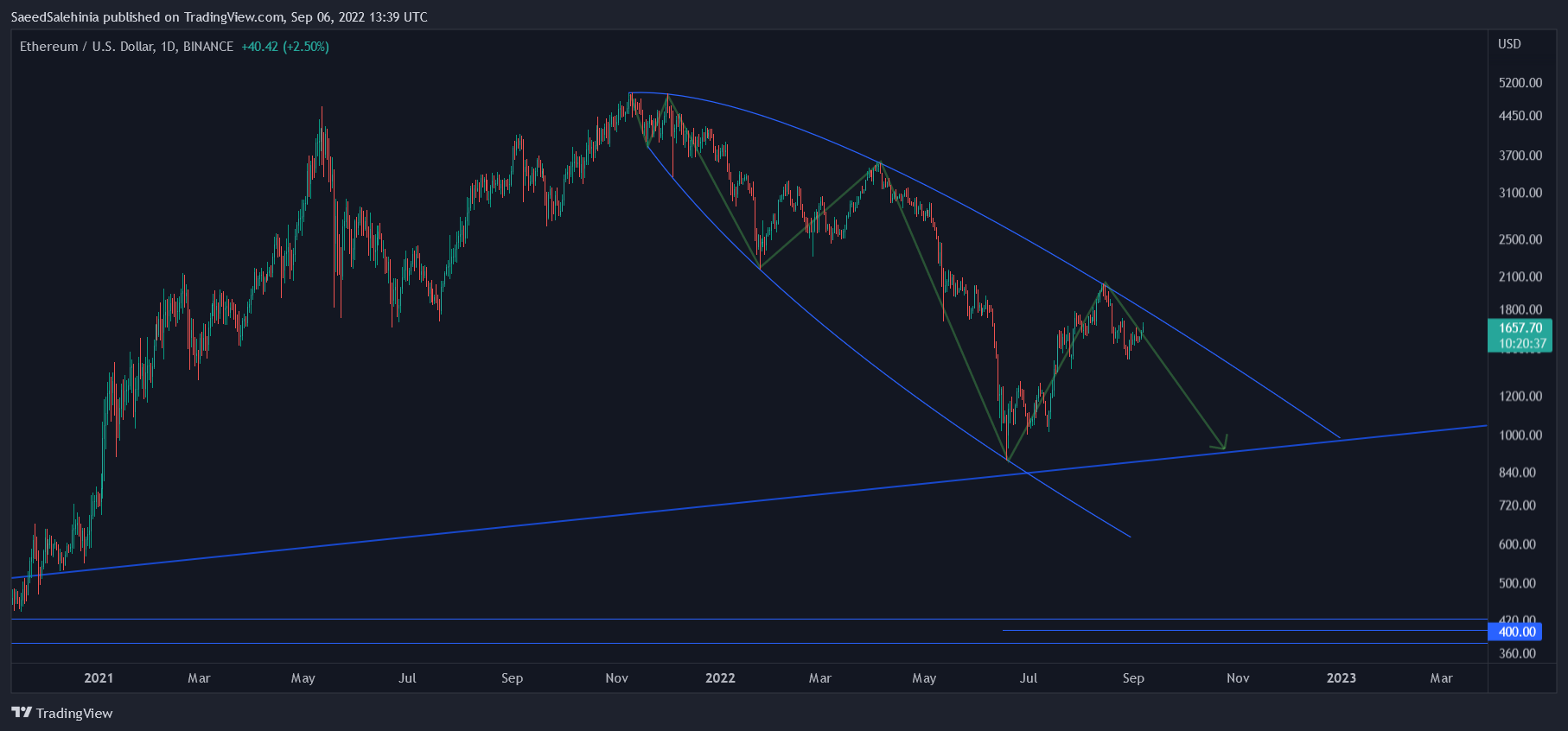The width and height of the screenshot is (1568, 731).
Task: Click the Jul label after 2022
Action: tap(1029, 677)
